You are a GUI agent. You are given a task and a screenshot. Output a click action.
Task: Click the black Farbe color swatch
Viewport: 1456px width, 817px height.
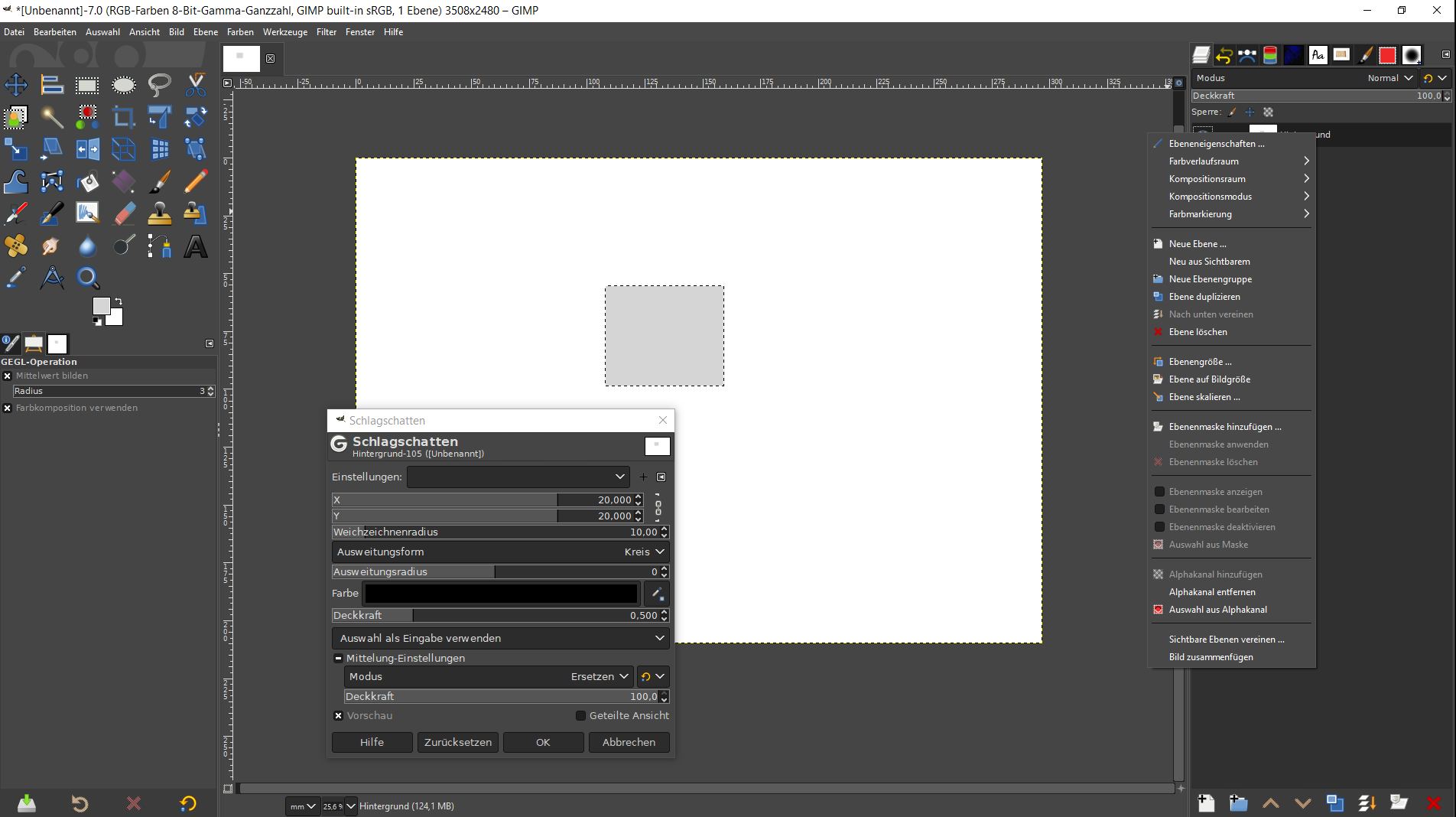pos(501,594)
